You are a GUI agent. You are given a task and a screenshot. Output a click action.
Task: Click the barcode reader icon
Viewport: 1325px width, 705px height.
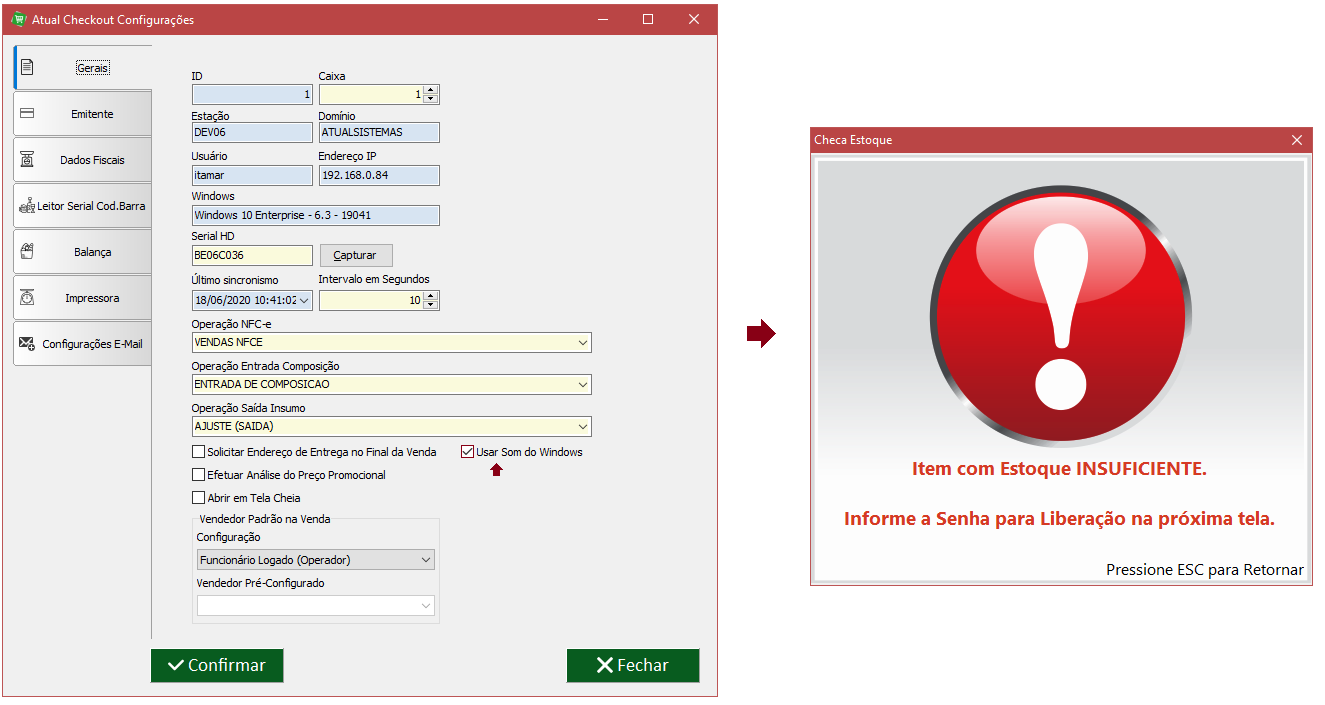tap(27, 206)
